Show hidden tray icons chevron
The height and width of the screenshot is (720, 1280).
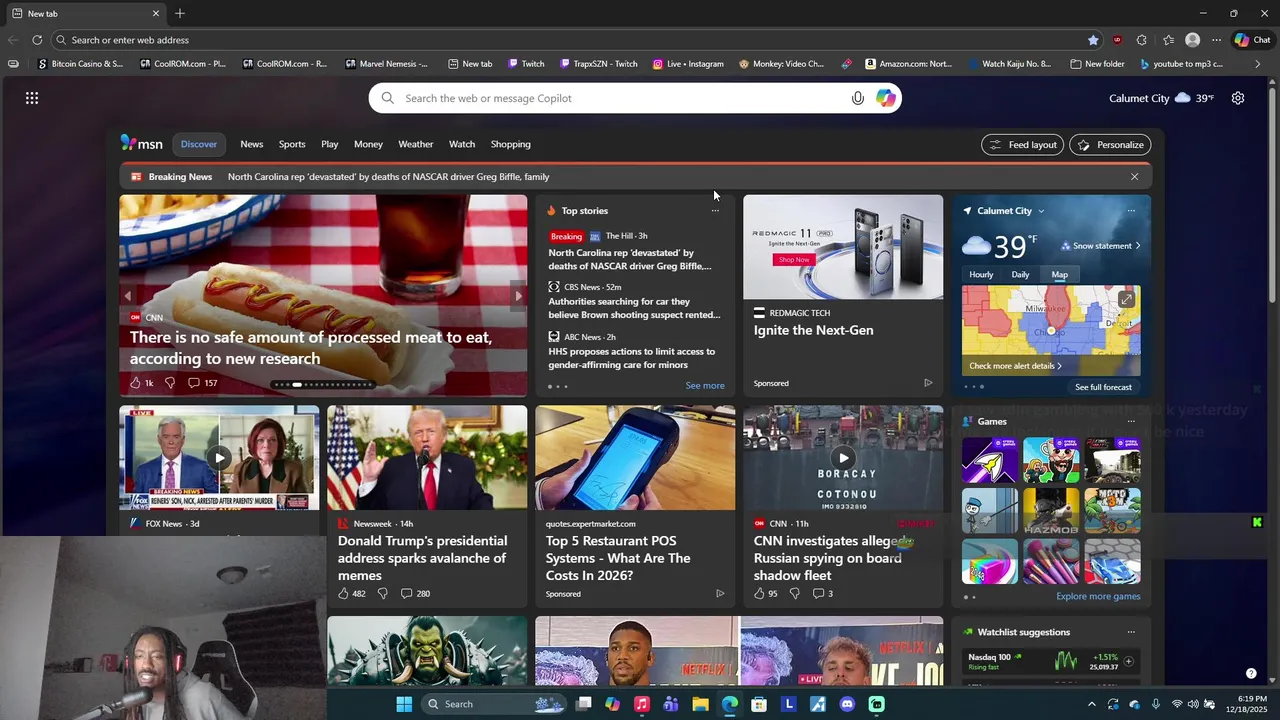pos(1091,704)
